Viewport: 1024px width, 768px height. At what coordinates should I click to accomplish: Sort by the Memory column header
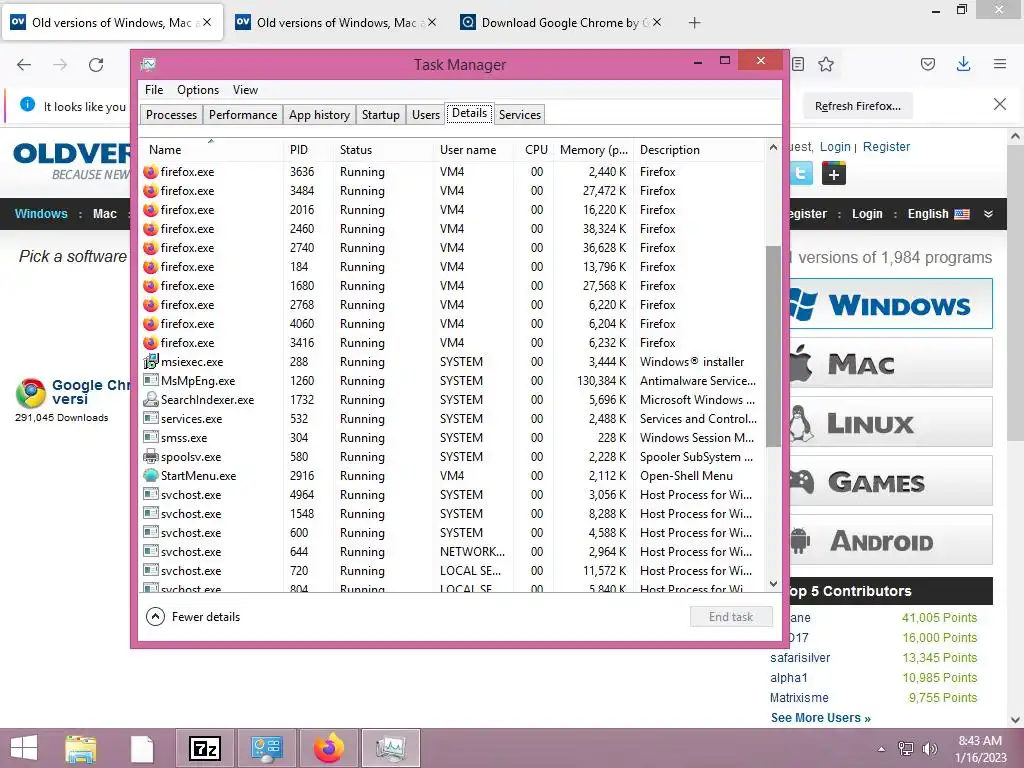(x=594, y=150)
